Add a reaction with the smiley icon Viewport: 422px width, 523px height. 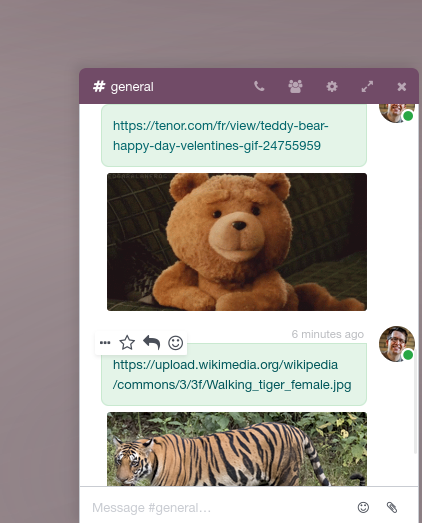tap(176, 343)
